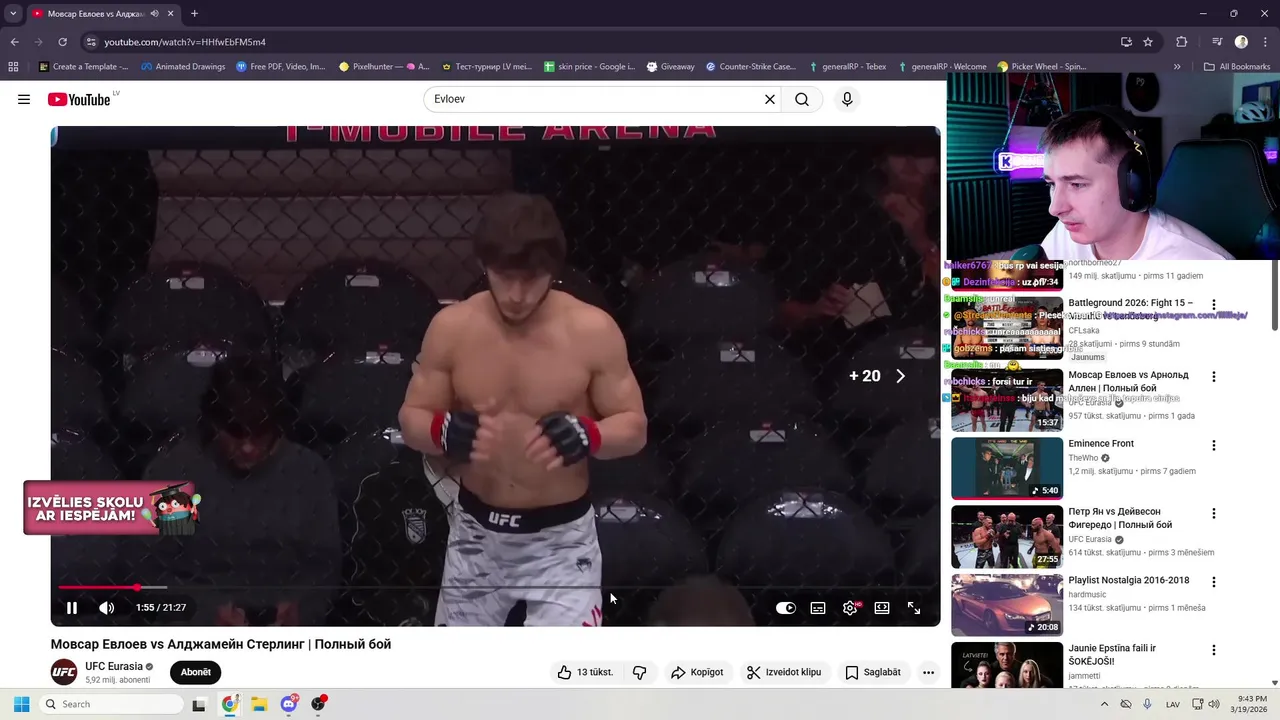Screen dimensions: 1280x720
Task: Click the IZVĒLIES SKOLU AR IESPĒJĀM banner
Action: click(x=112, y=508)
